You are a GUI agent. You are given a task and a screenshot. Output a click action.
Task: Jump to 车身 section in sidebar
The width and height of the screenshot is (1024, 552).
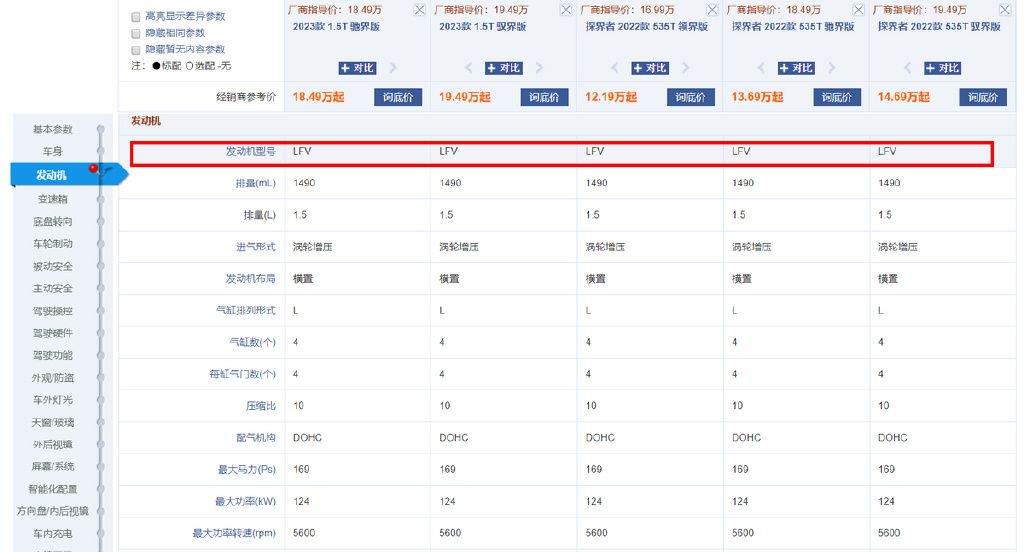tap(53, 152)
